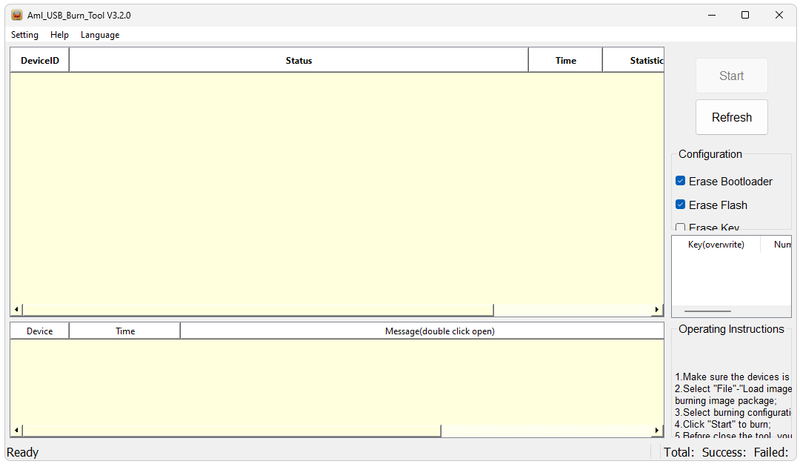
Task: Click left scroll arrow of message log
Action: [x=16, y=430]
